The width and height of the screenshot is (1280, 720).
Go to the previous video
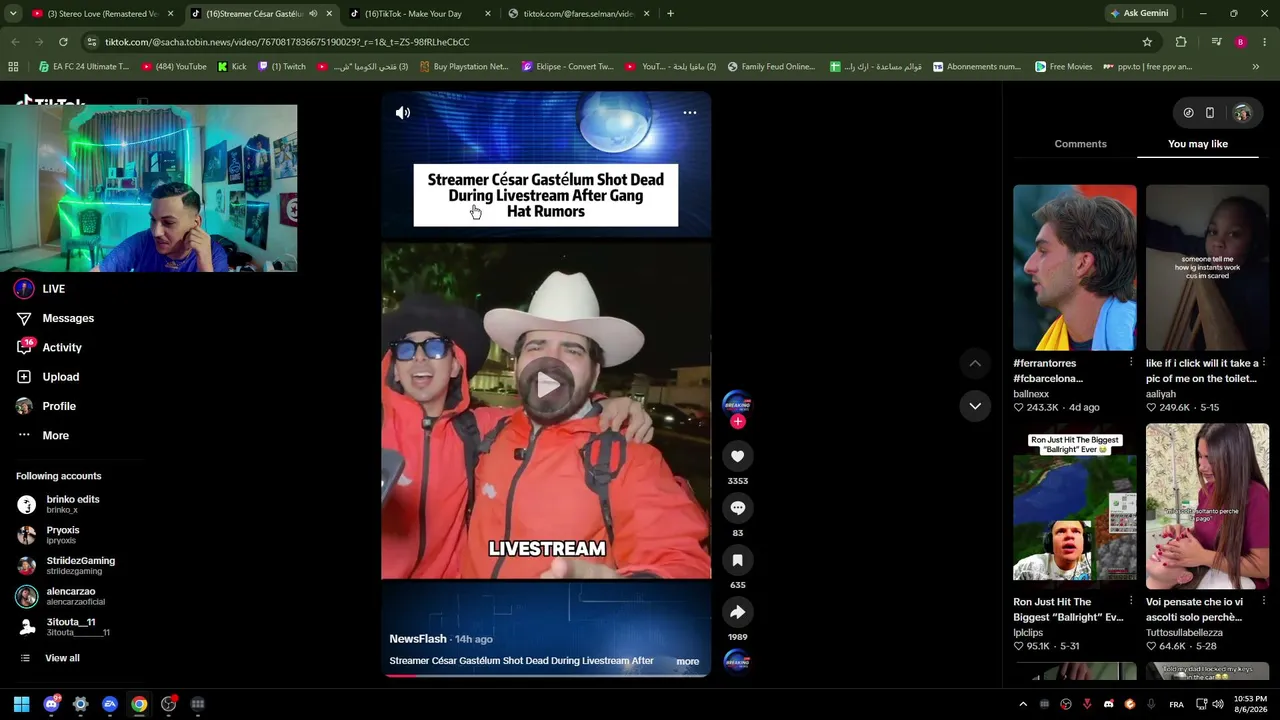(x=975, y=363)
